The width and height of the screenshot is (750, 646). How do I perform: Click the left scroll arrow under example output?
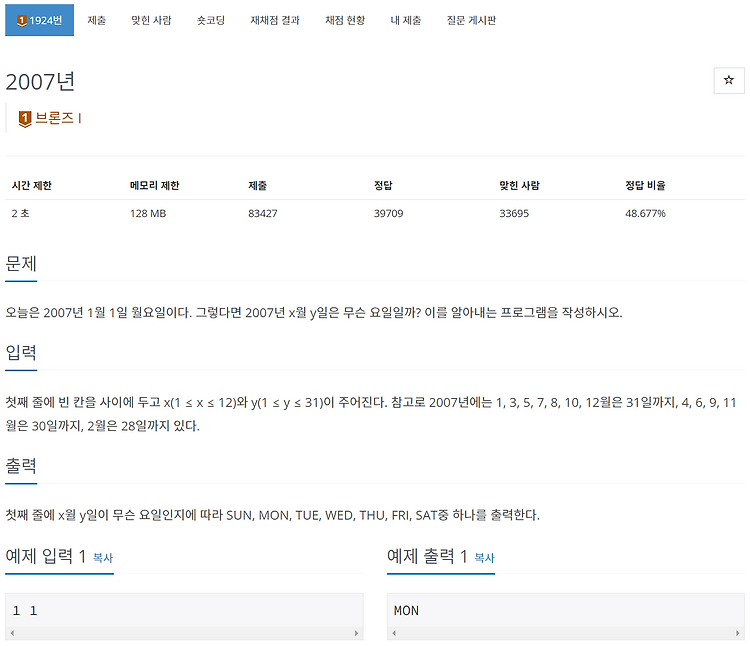coord(394,633)
